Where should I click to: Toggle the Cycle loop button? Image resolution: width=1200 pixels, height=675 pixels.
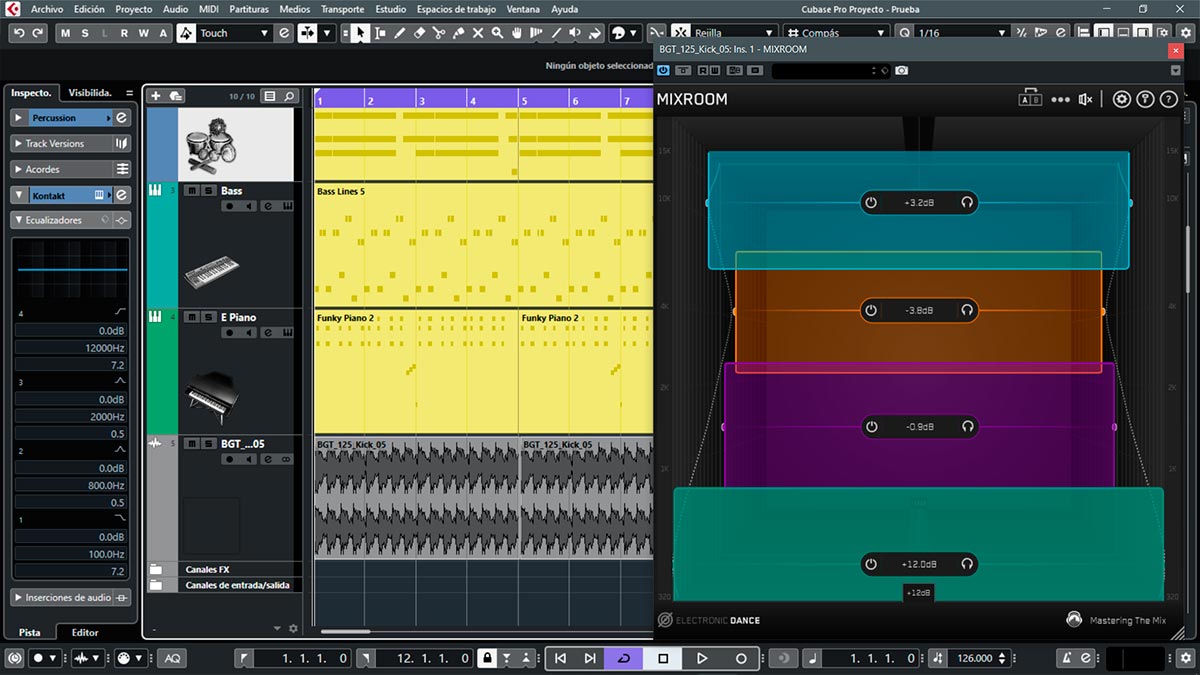click(624, 658)
